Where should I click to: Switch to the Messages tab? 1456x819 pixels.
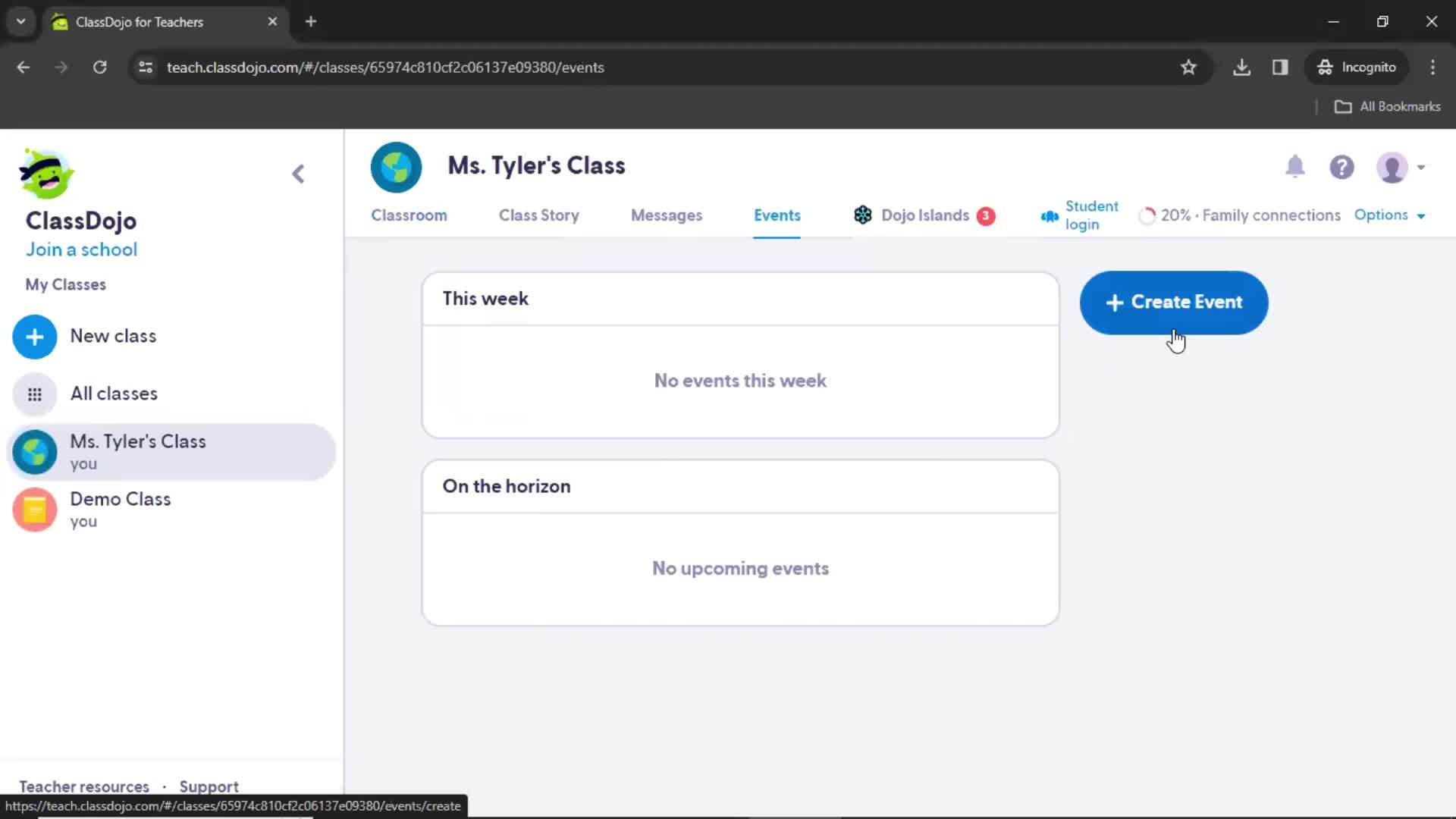pyautogui.click(x=666, y=215)
